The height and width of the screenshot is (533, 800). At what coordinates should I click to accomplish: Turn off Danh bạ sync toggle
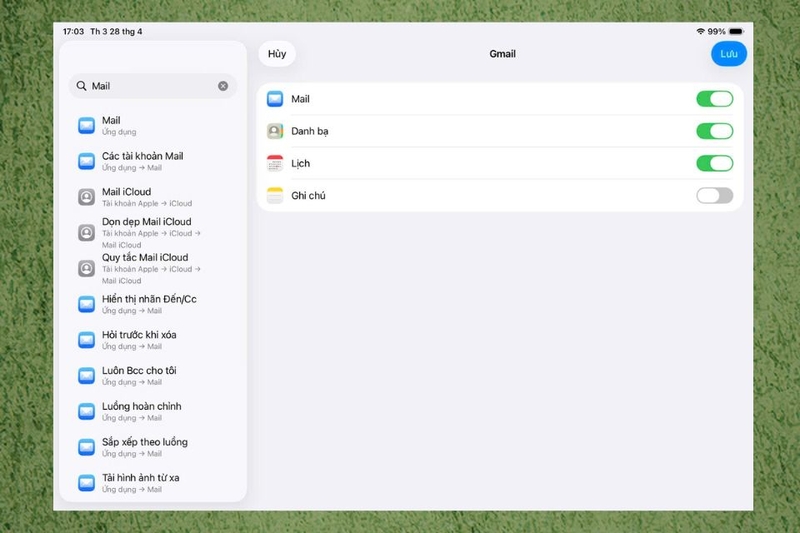coord(714,131)
